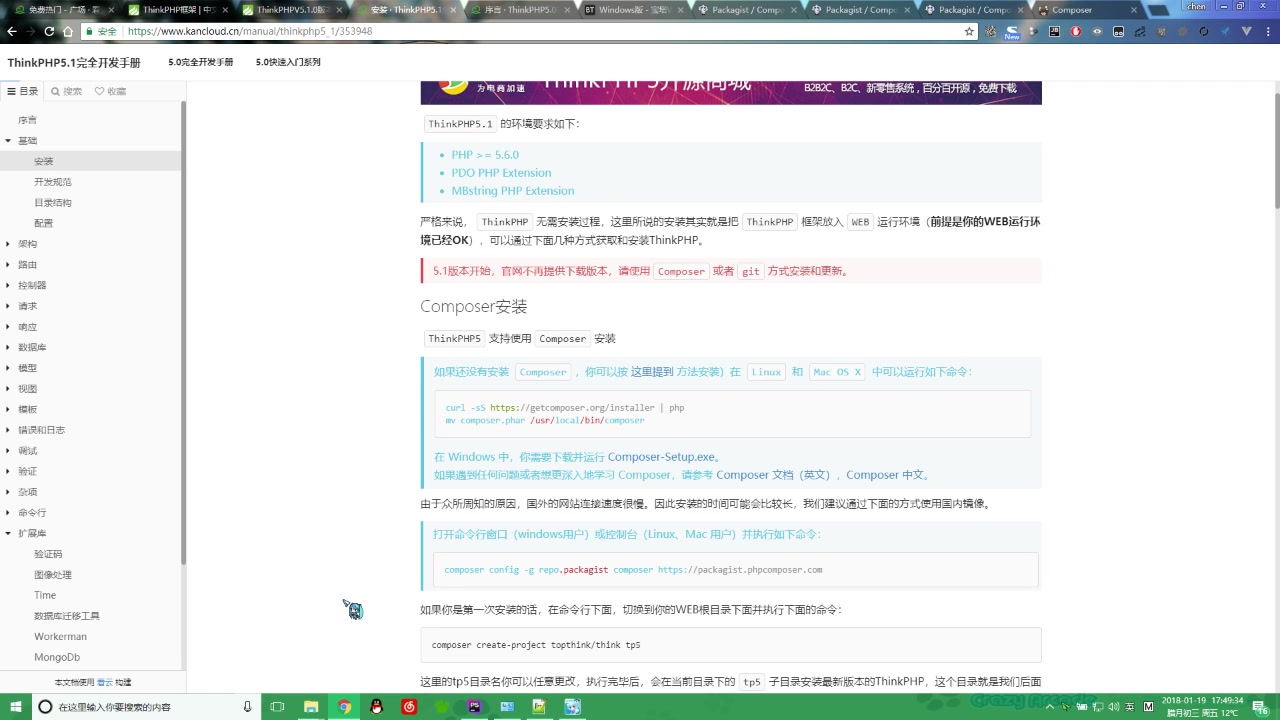Expand the 路由 section
This screenshot has height=720, width=1280.
point(8,265)
